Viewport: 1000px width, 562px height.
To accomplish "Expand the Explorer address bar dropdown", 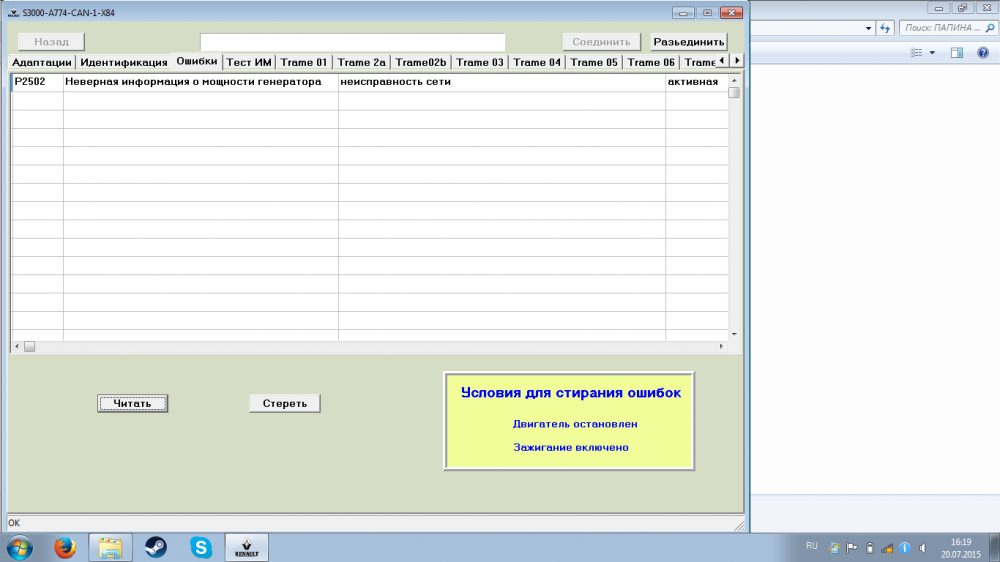I will coord(868,28).
